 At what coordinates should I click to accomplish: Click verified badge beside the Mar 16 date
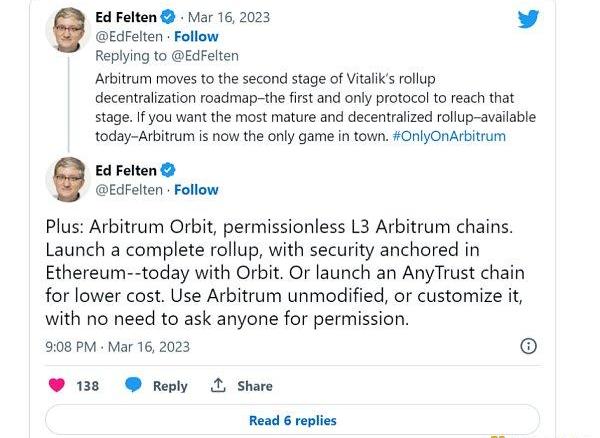click(x=168, y=17)
